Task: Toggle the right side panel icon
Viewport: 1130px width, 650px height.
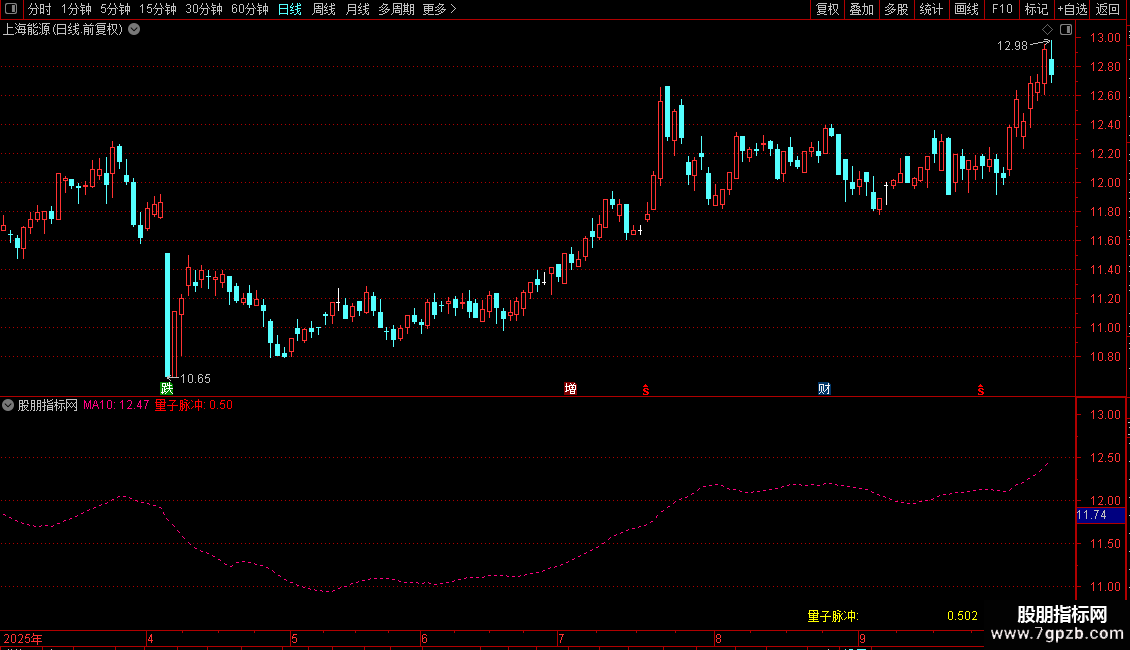Action: (1066, 30)
